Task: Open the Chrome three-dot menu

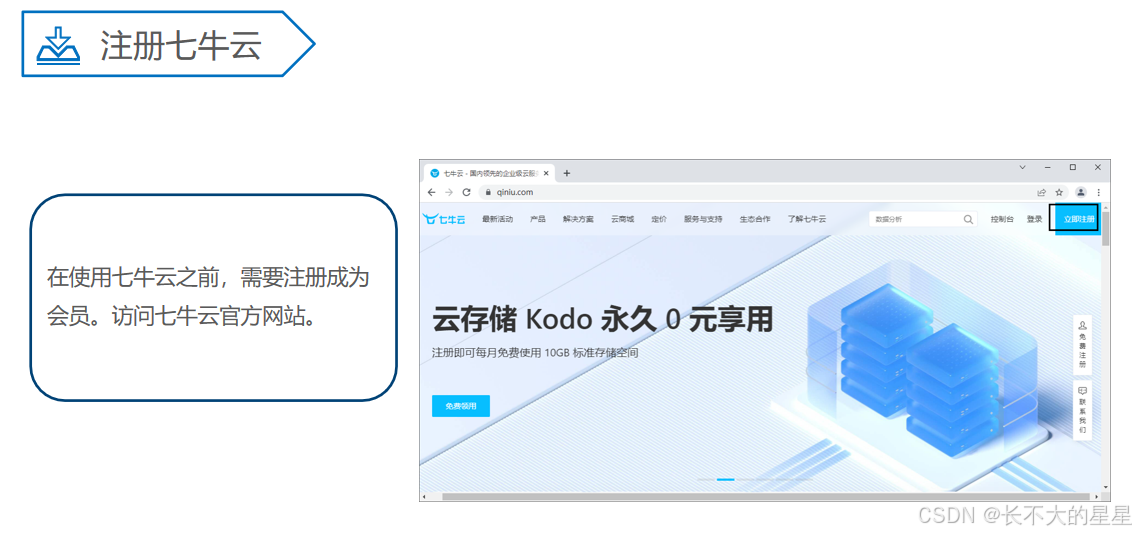Action: point(1098,192)
